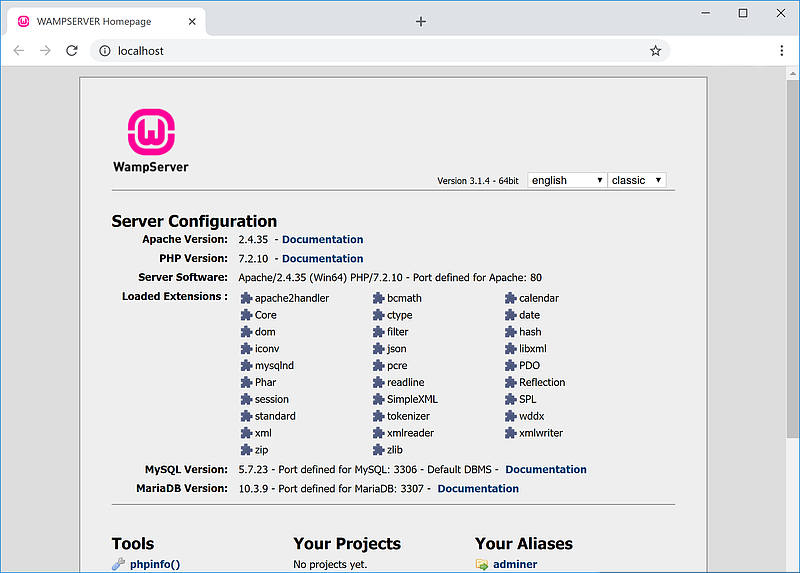The image size is (800, 573).
Task: Open MySQL Version Documentation link
Action: 546,469
